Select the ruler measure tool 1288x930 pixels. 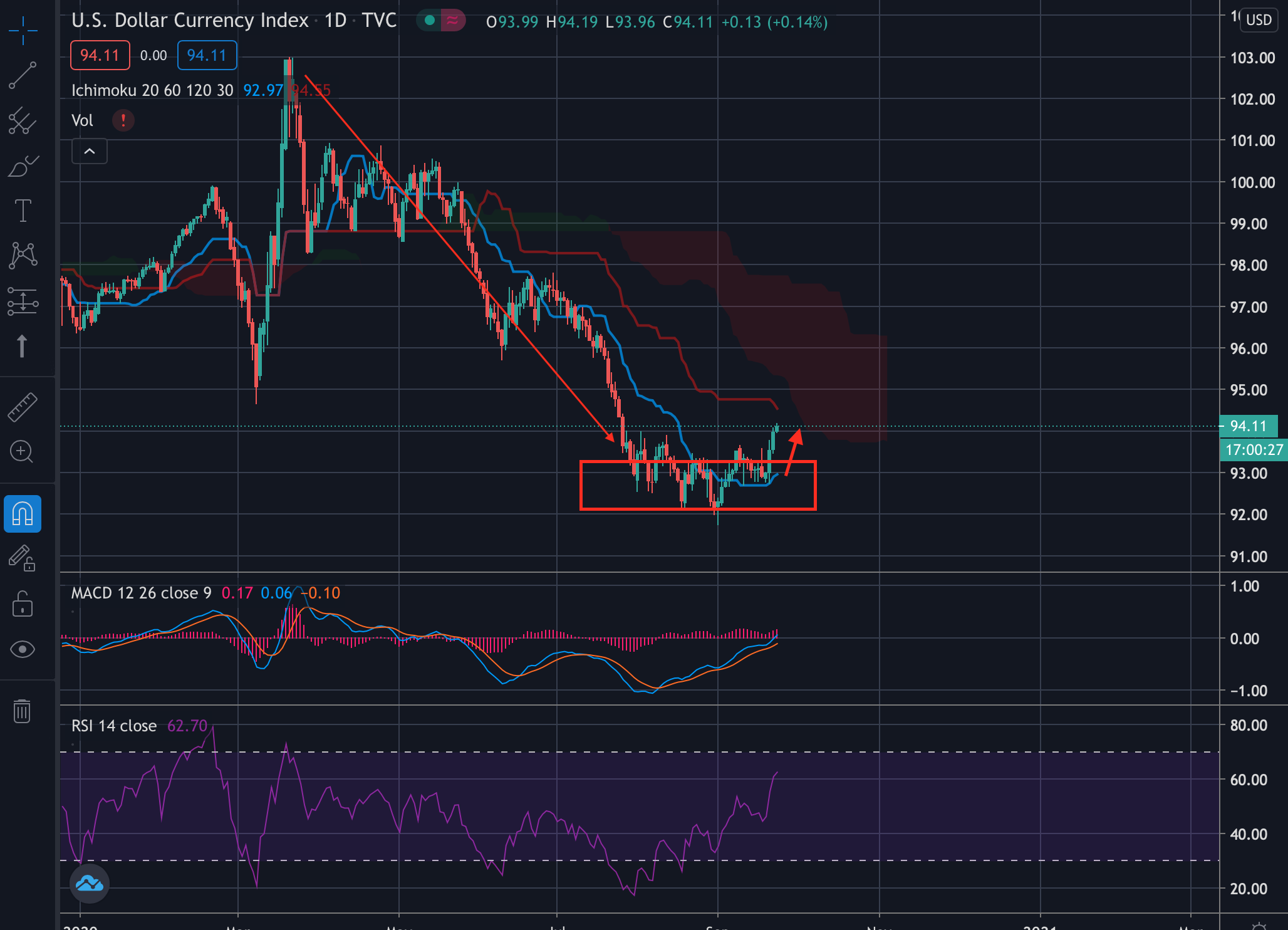(23, 407)
